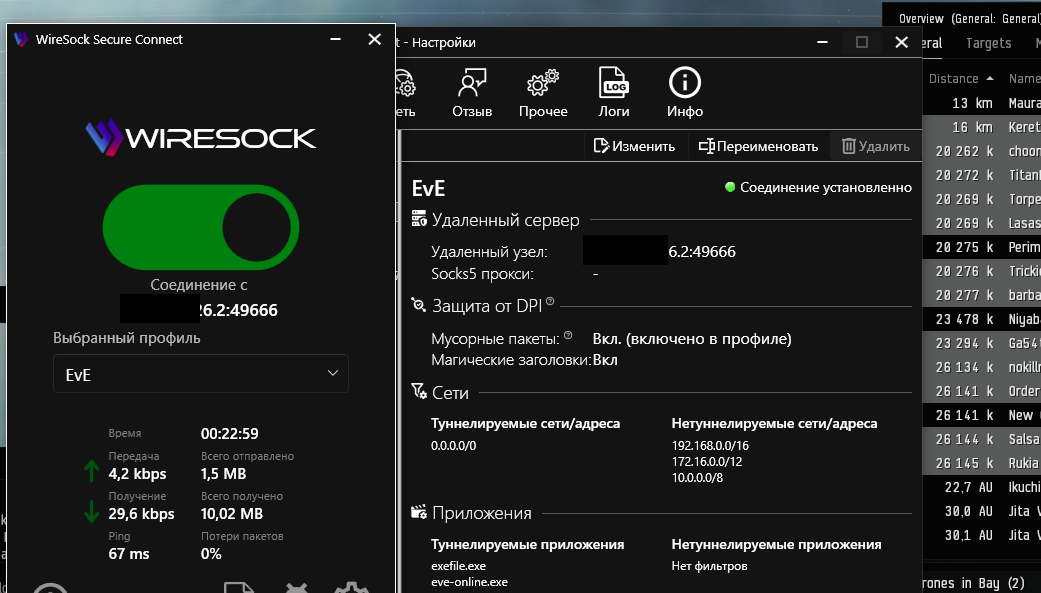Click the ping value 67 ms
1041x593 pixels.
(129, 553)
